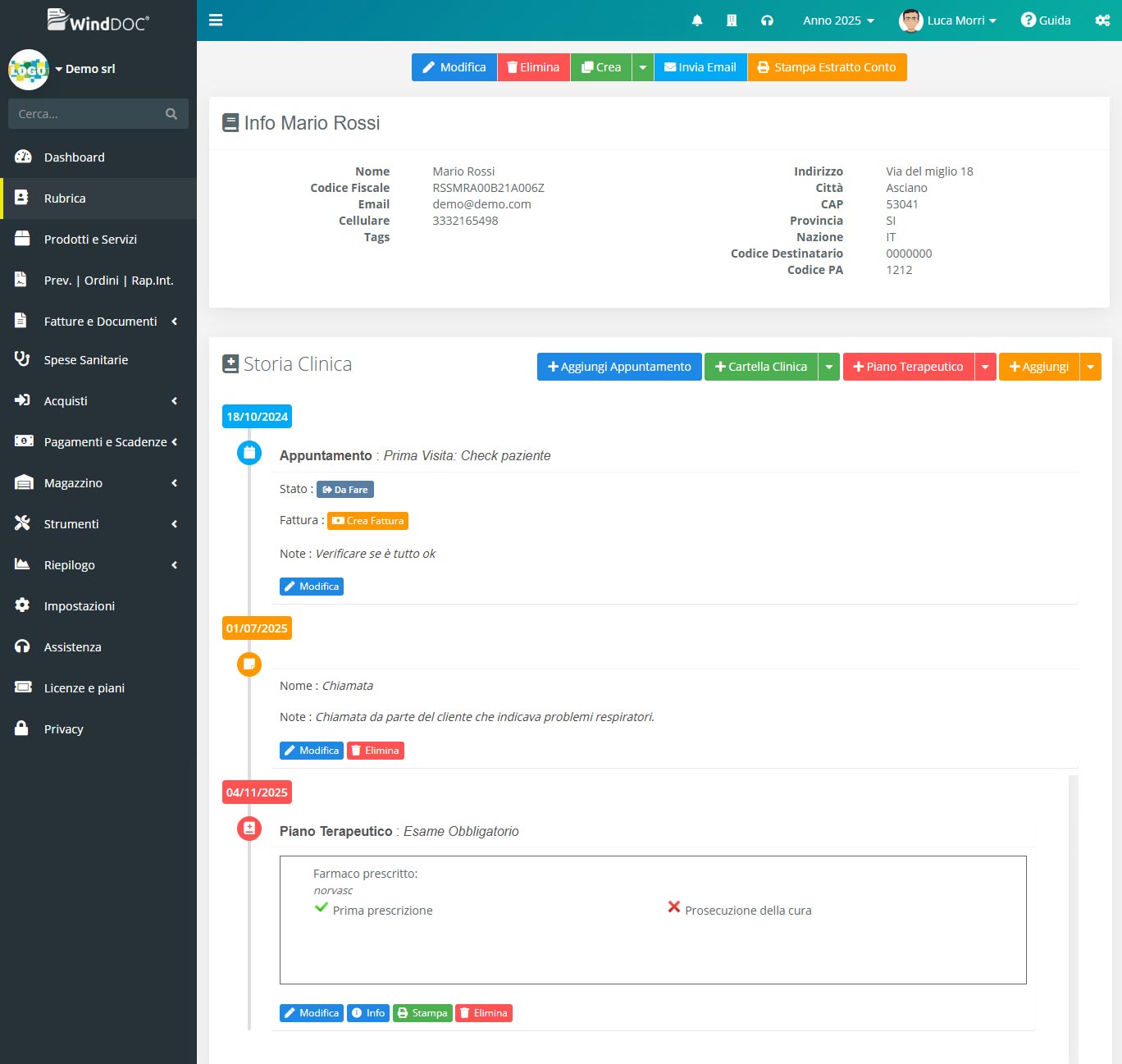Viewport: 1122px width, 1064px height.
Task: Click the orange Crea Fattura badge
Action: pyautogui.click(x=367, y=521)
